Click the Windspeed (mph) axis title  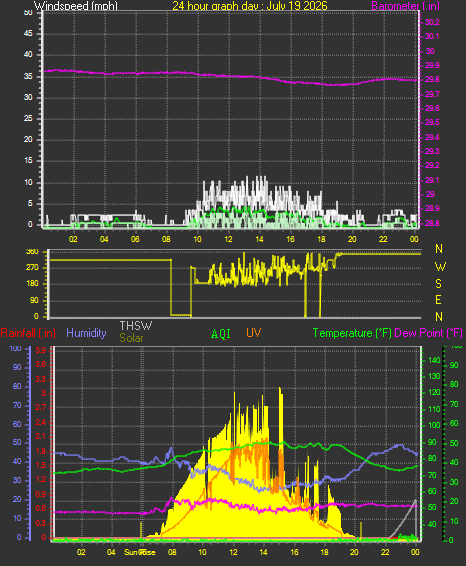pos(75,5)
